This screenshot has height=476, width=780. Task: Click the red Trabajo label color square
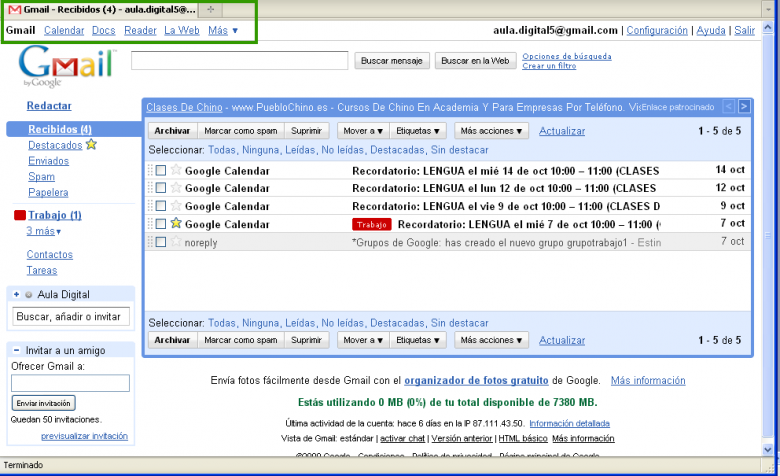pyautogui.click(x=19, y=215)
